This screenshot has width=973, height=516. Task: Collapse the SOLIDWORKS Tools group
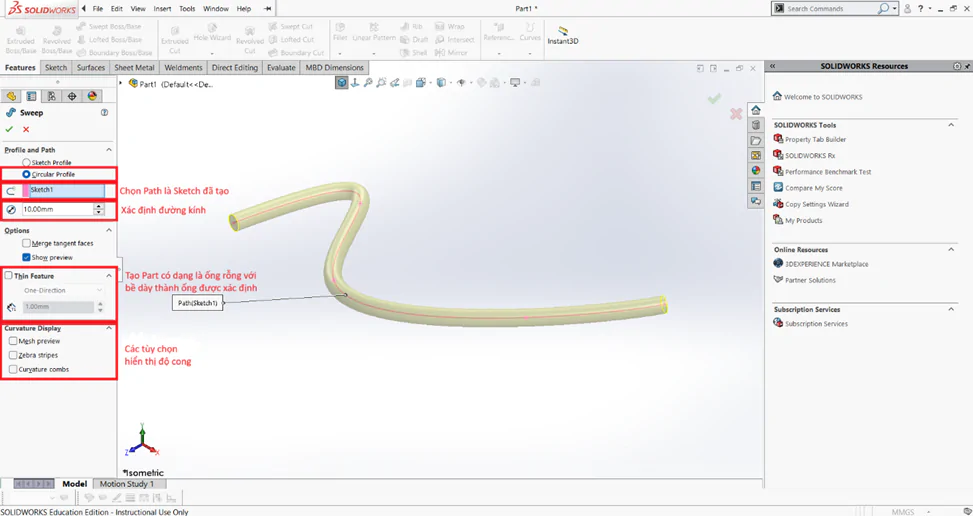click(x=951, y=125)
